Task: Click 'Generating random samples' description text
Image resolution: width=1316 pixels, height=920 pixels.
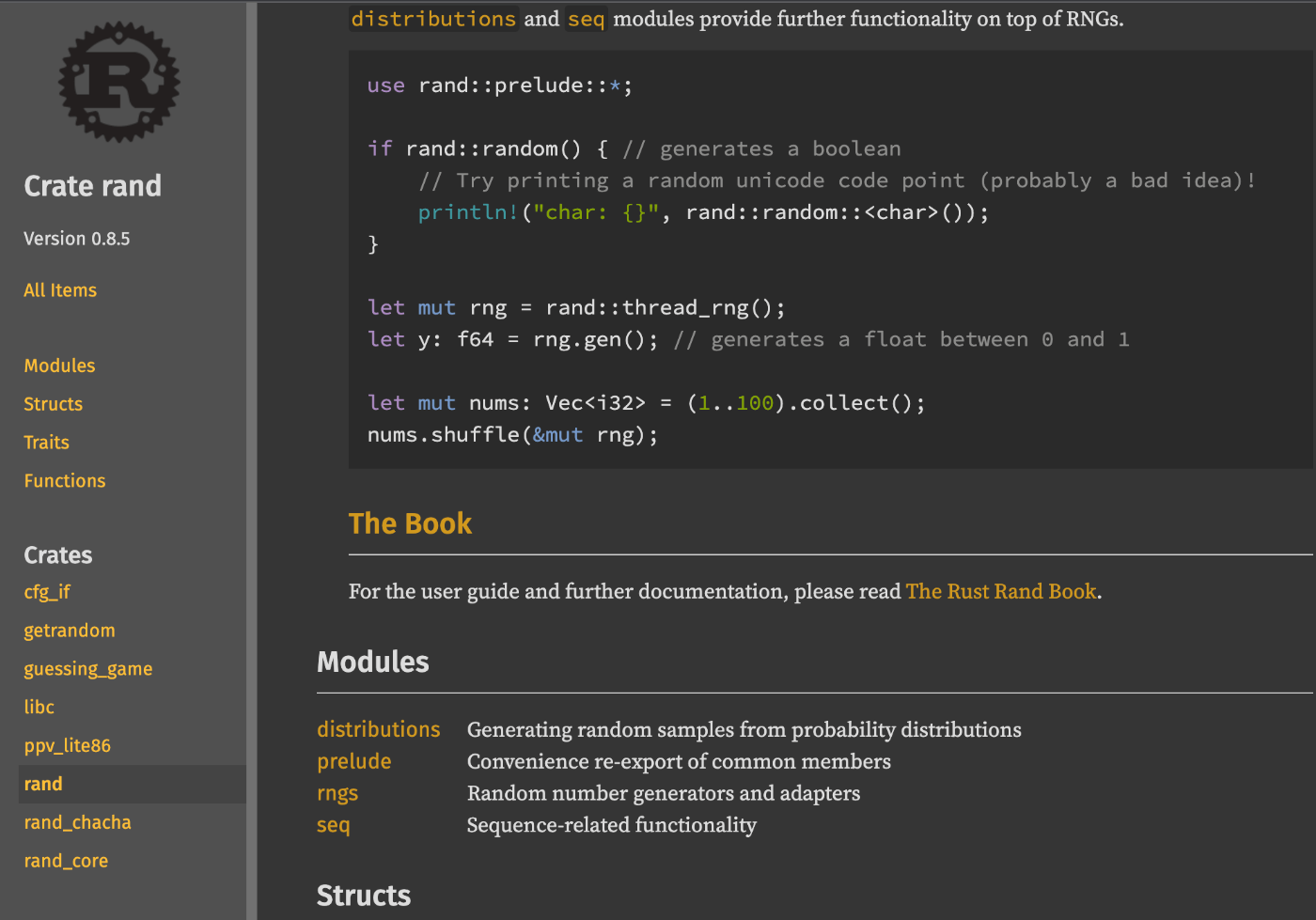Action: tap(744, 729)
